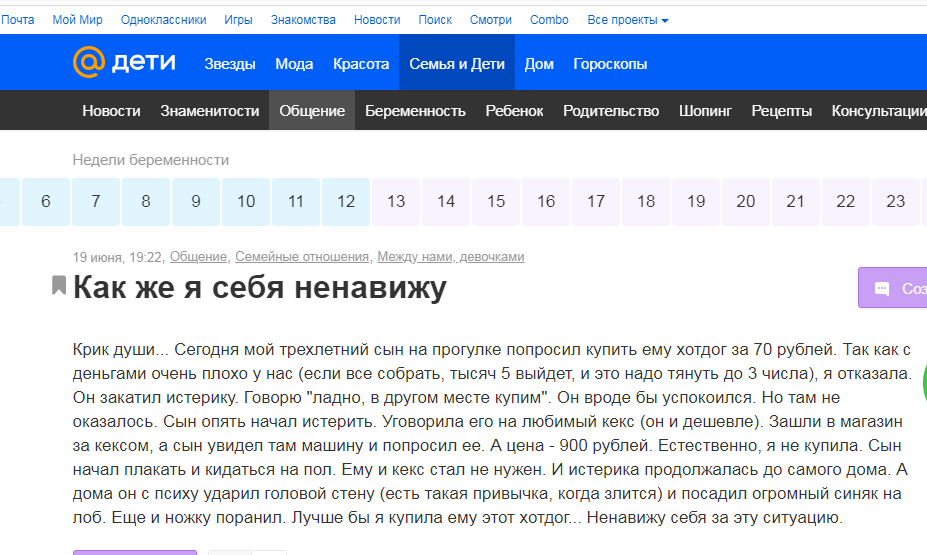The image size is (927, 555).
Task: Select the Общение tab
Action: coord(312,111)
